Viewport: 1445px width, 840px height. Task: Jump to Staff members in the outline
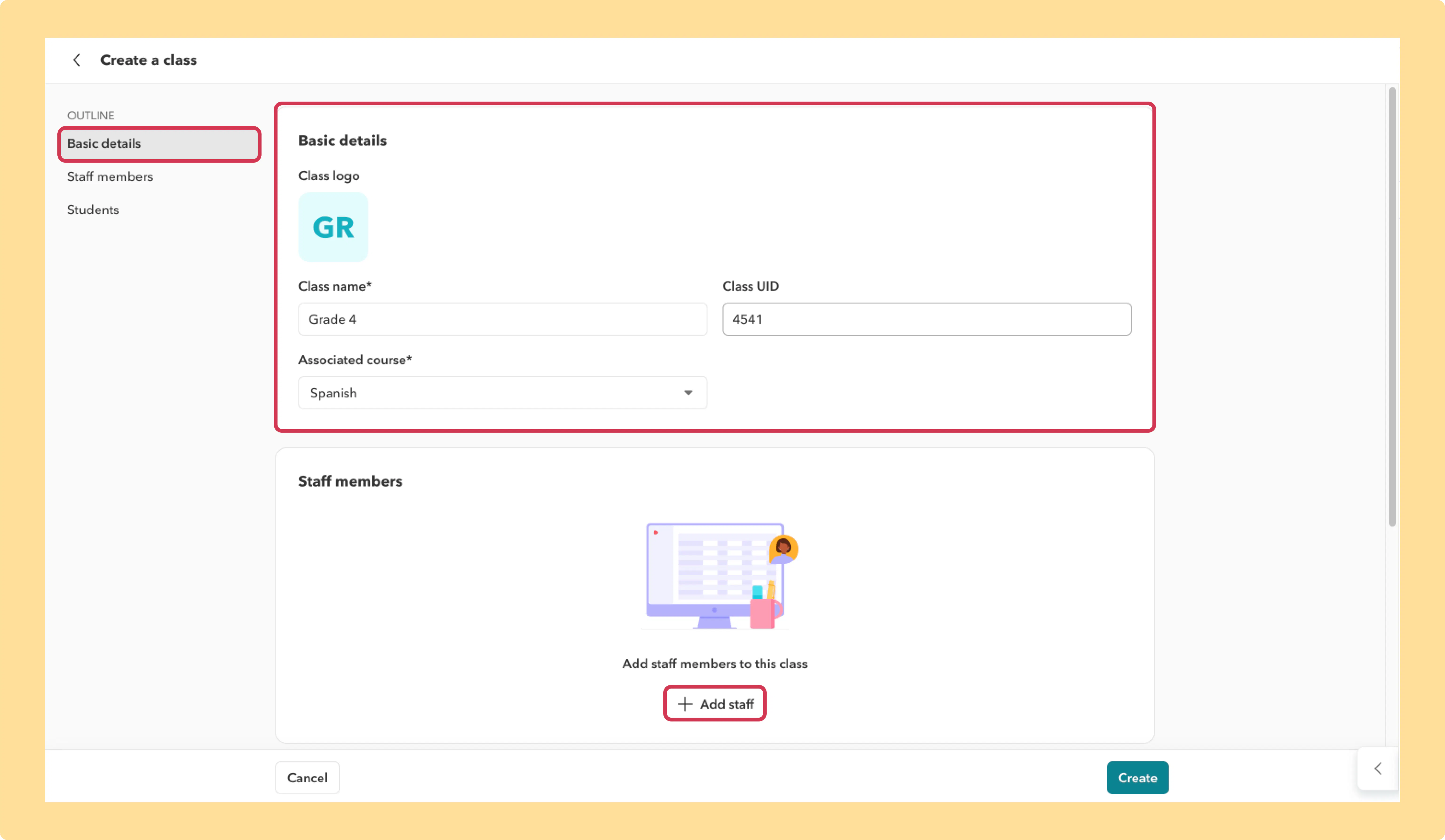click(x=110, y=177)
